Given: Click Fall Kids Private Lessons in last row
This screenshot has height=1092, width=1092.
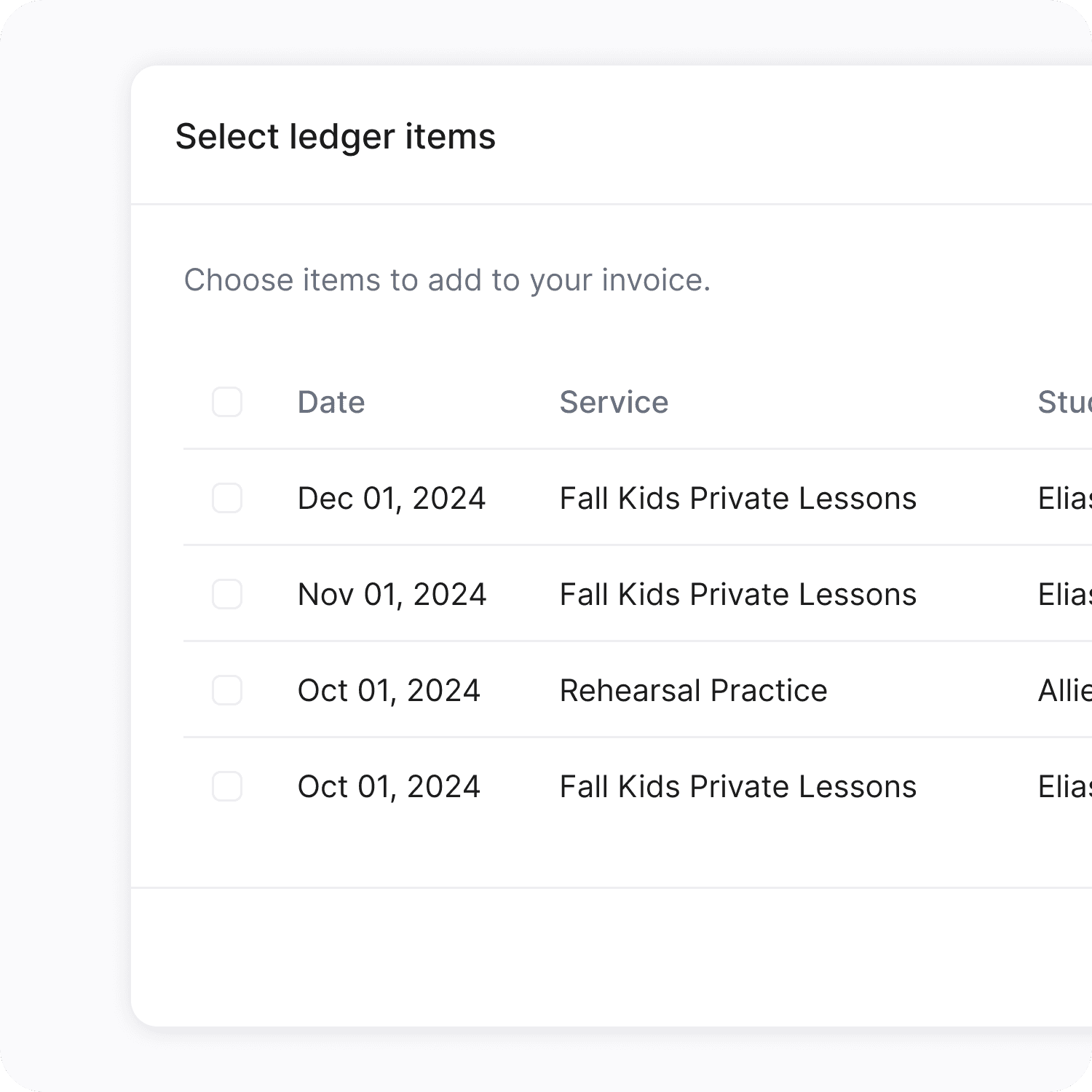Looking at the screenshot, I should click(737, 786).
